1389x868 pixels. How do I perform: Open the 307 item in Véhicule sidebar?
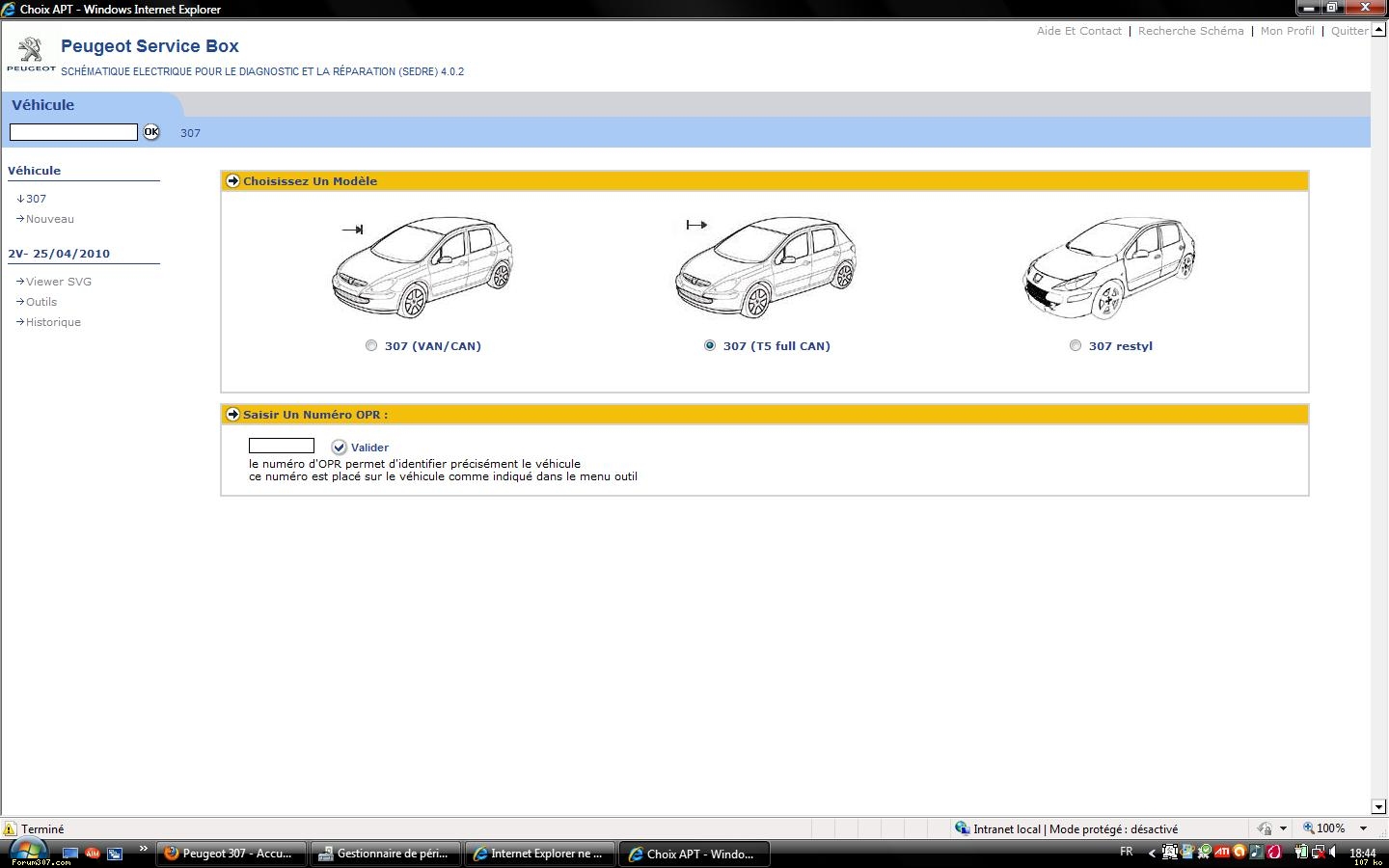tap(36, 199)
